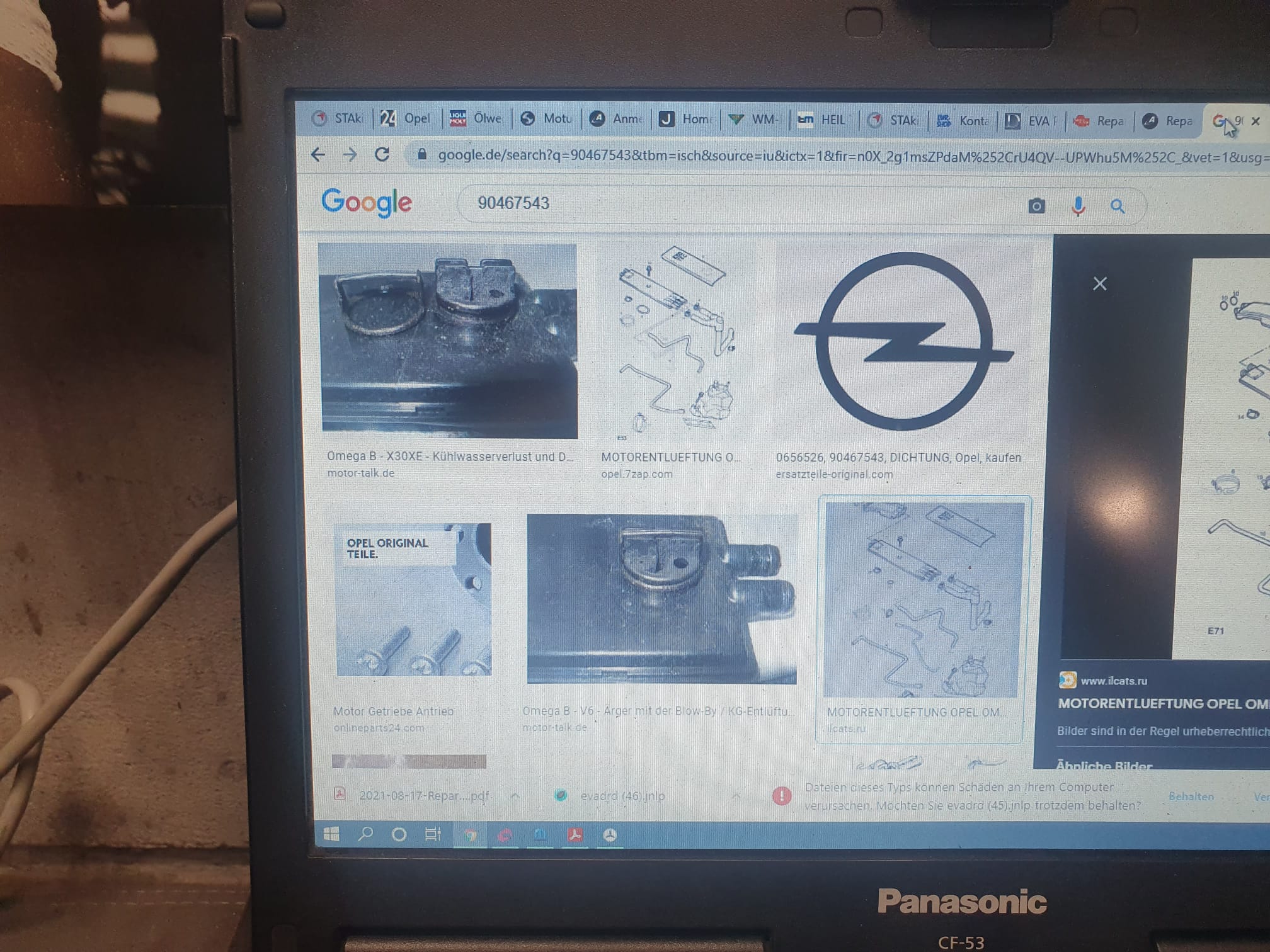Click the magnifier search button
This screenshot has width=1270, height=952.
pos(1118,206)
